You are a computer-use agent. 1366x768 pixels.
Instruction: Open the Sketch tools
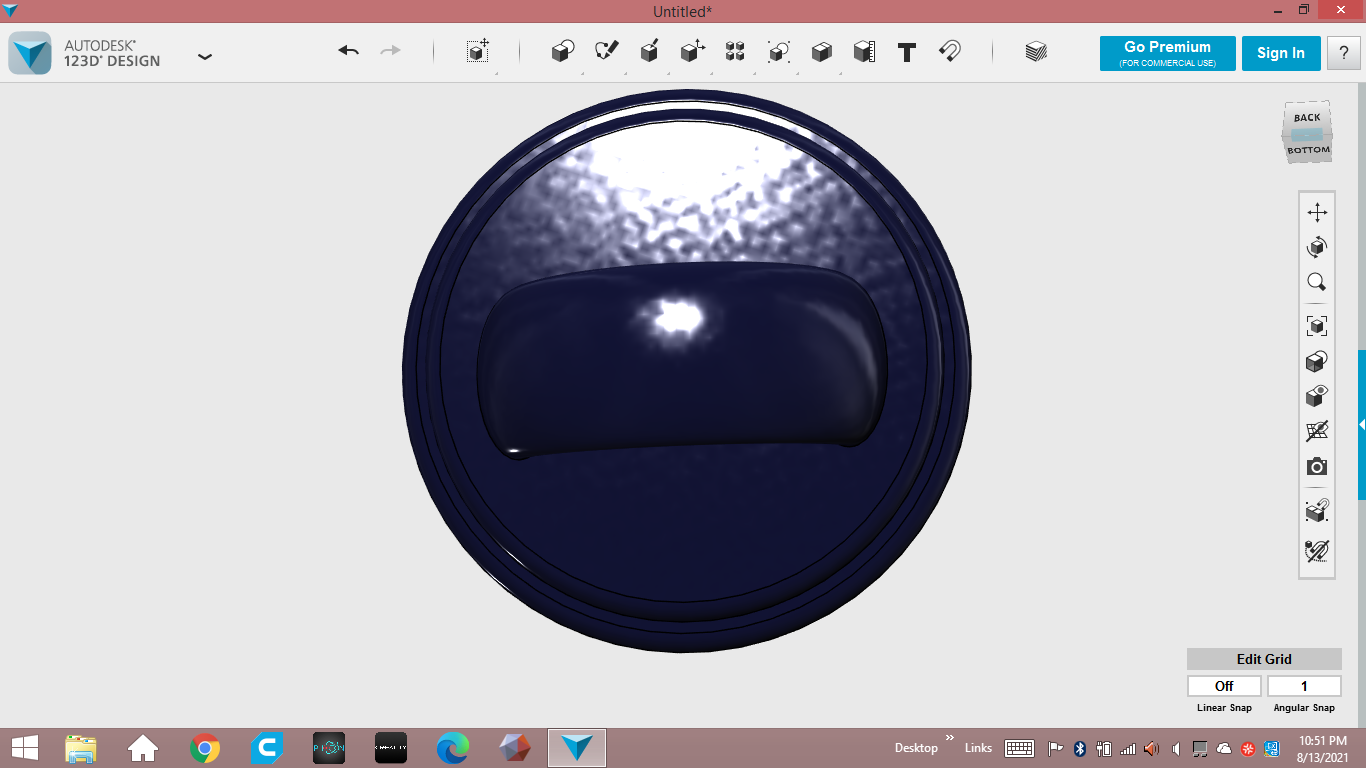pyautogui.click(x=607, y=52)
